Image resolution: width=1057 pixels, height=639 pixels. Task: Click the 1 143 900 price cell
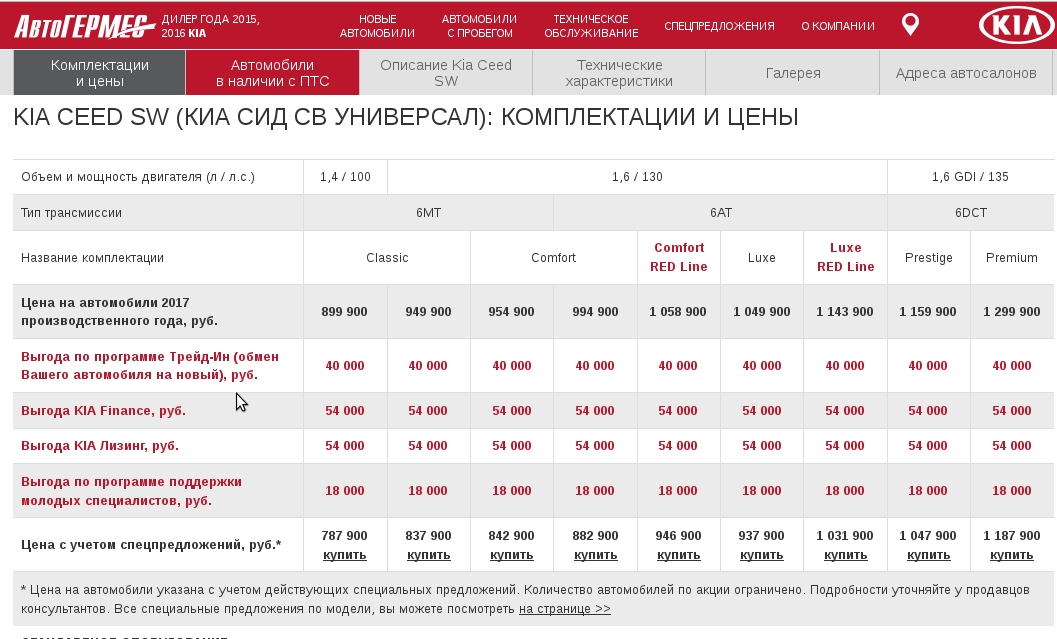(x=845, y=311)
